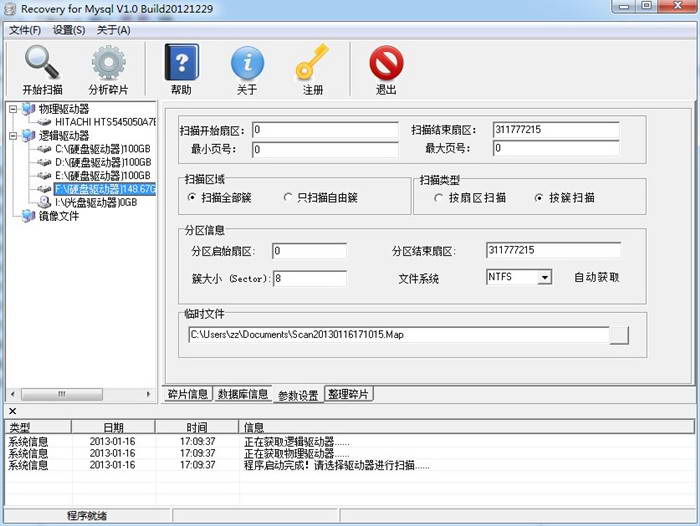The image size is (700, 526).
Task: Select the 镜像文件 tree node
Action: point(58,216)
